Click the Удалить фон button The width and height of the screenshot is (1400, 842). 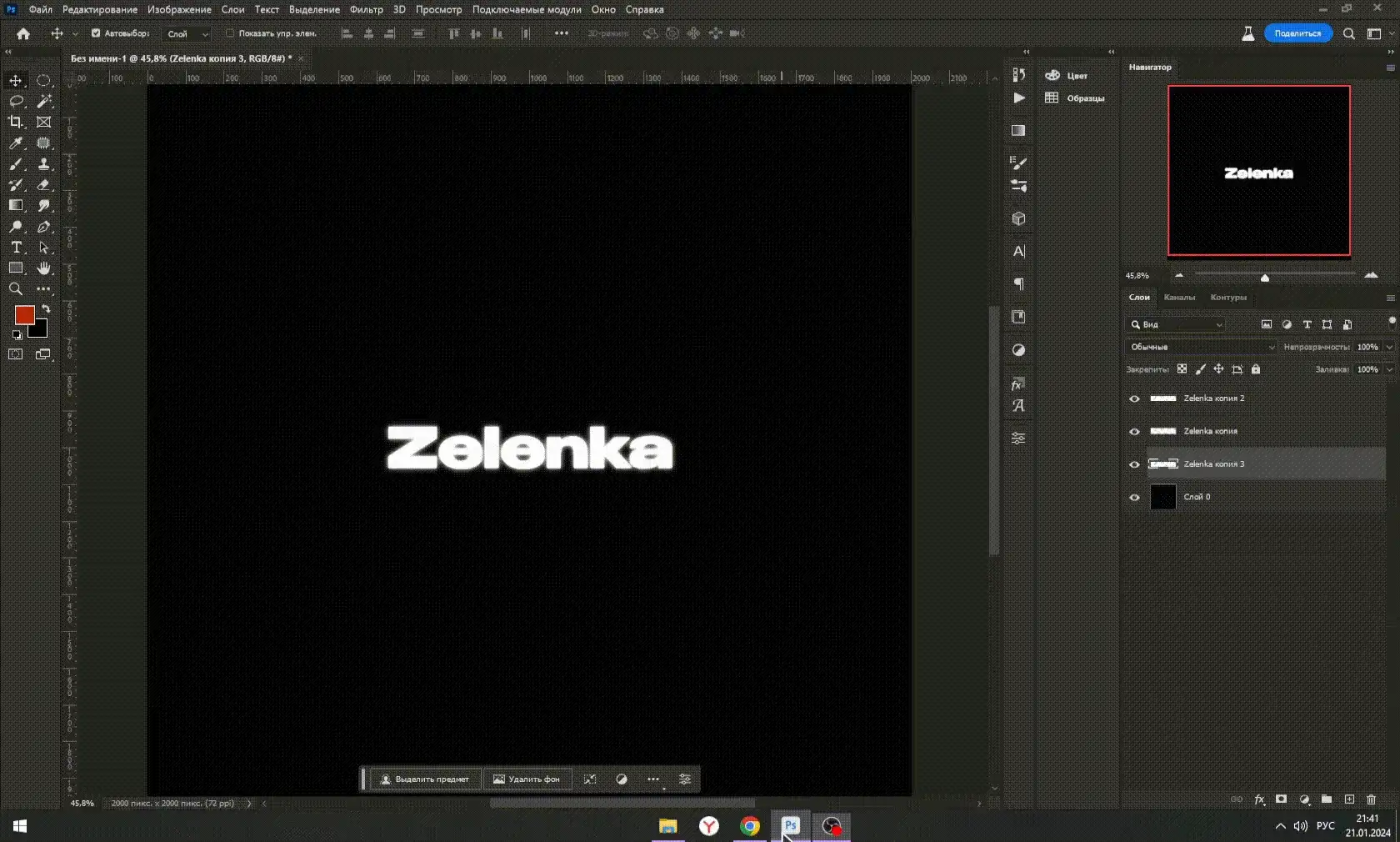(526, 779)
